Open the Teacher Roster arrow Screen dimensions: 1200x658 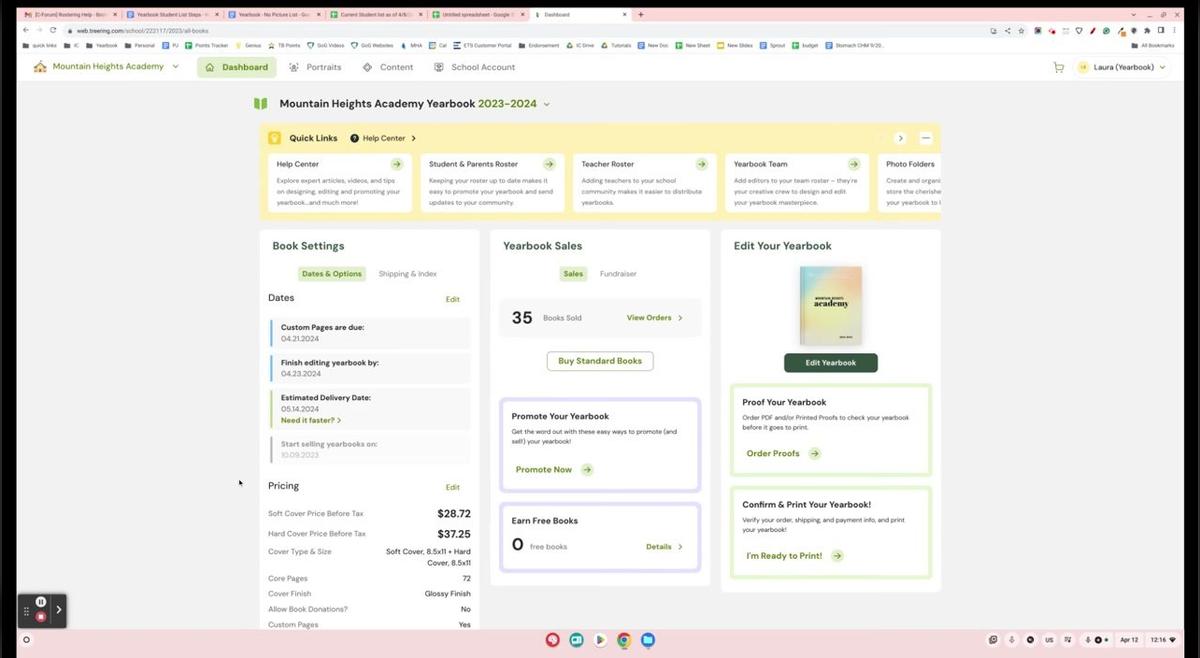[x=701, y=164]
